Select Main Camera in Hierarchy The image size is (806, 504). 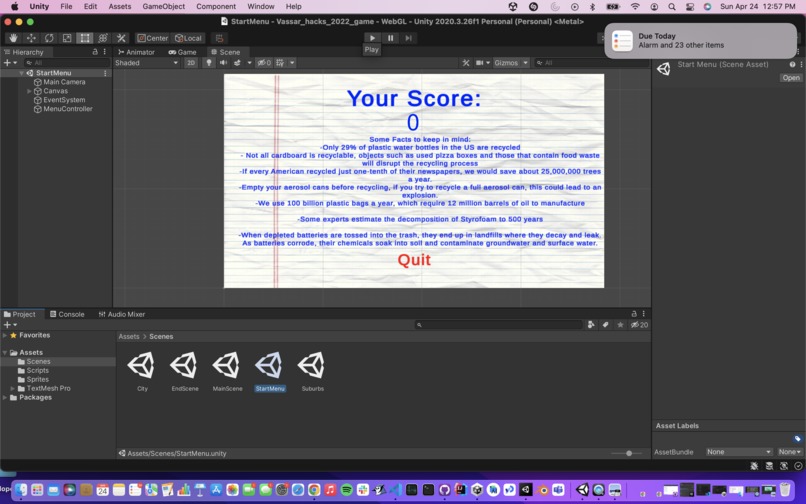[x=64, y=82]
